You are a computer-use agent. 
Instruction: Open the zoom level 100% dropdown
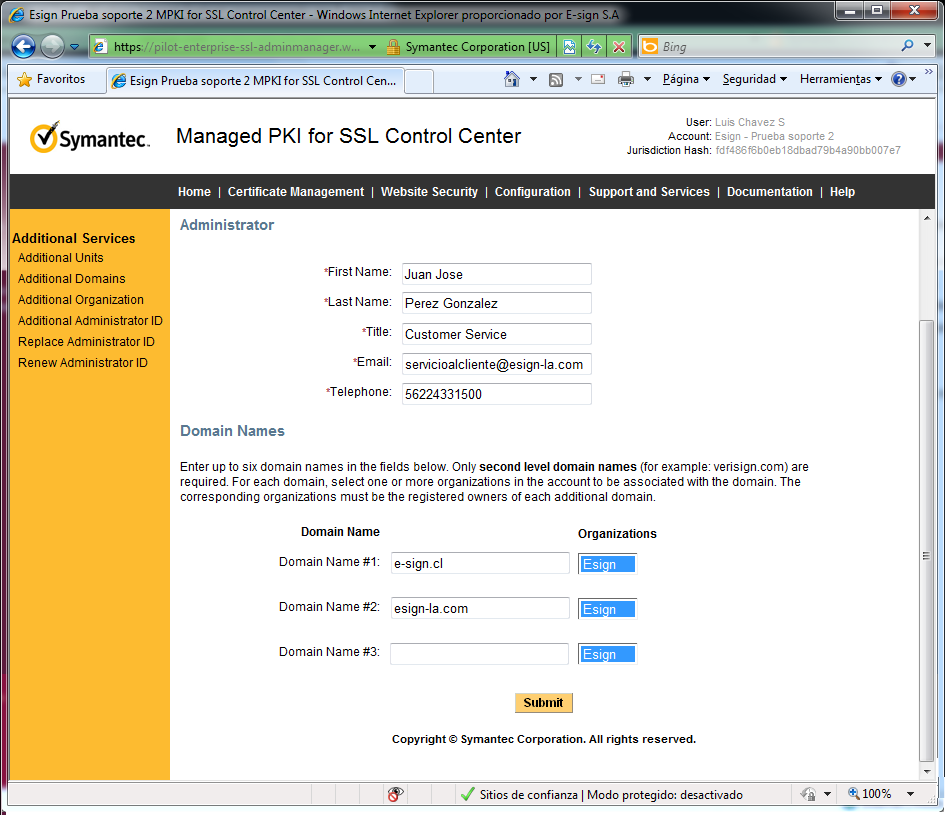880,794
